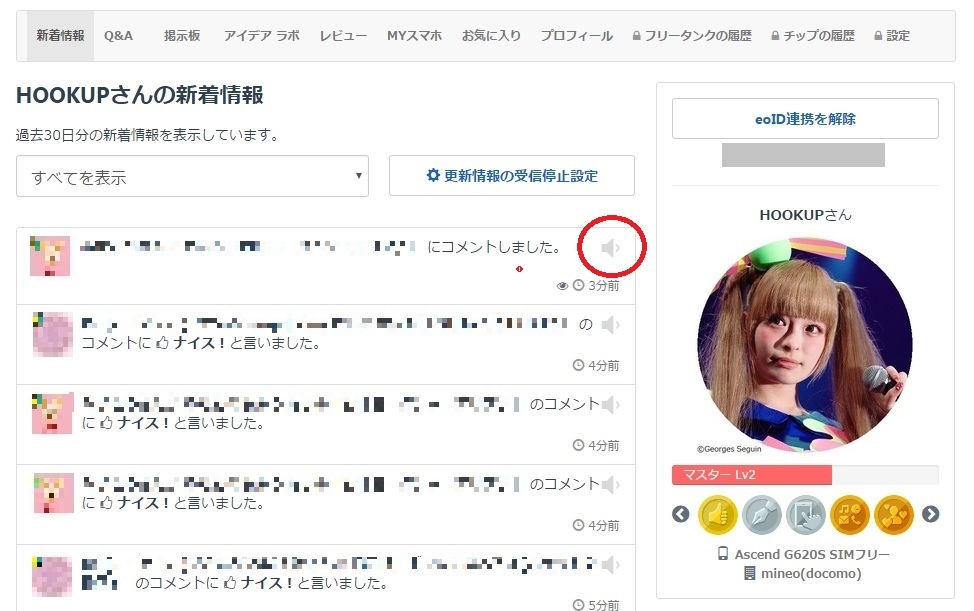974x611 pixels.
Task: Click the bronze people with hearts badge
Action: tap(893, 515)
